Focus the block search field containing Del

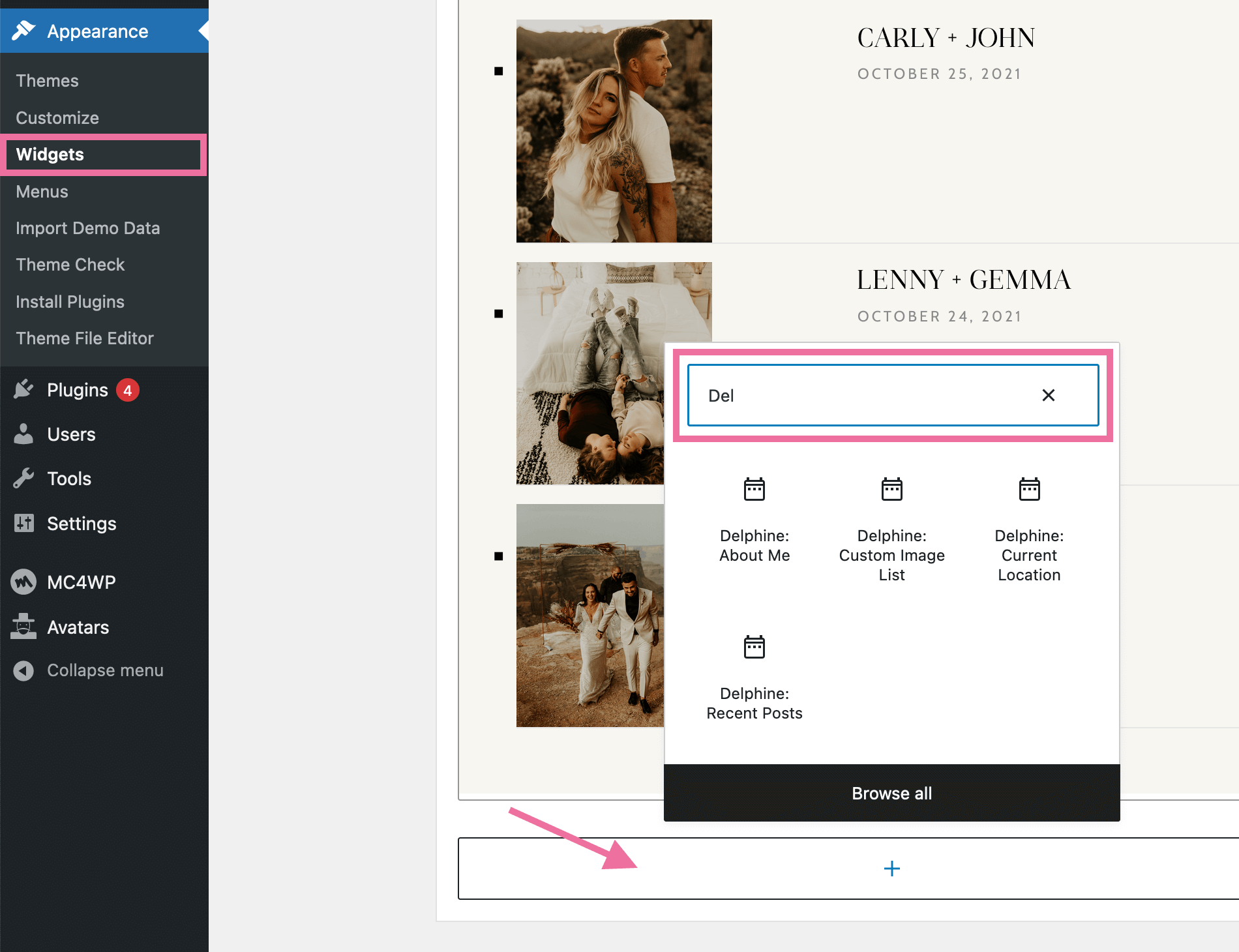coord(861,395)
